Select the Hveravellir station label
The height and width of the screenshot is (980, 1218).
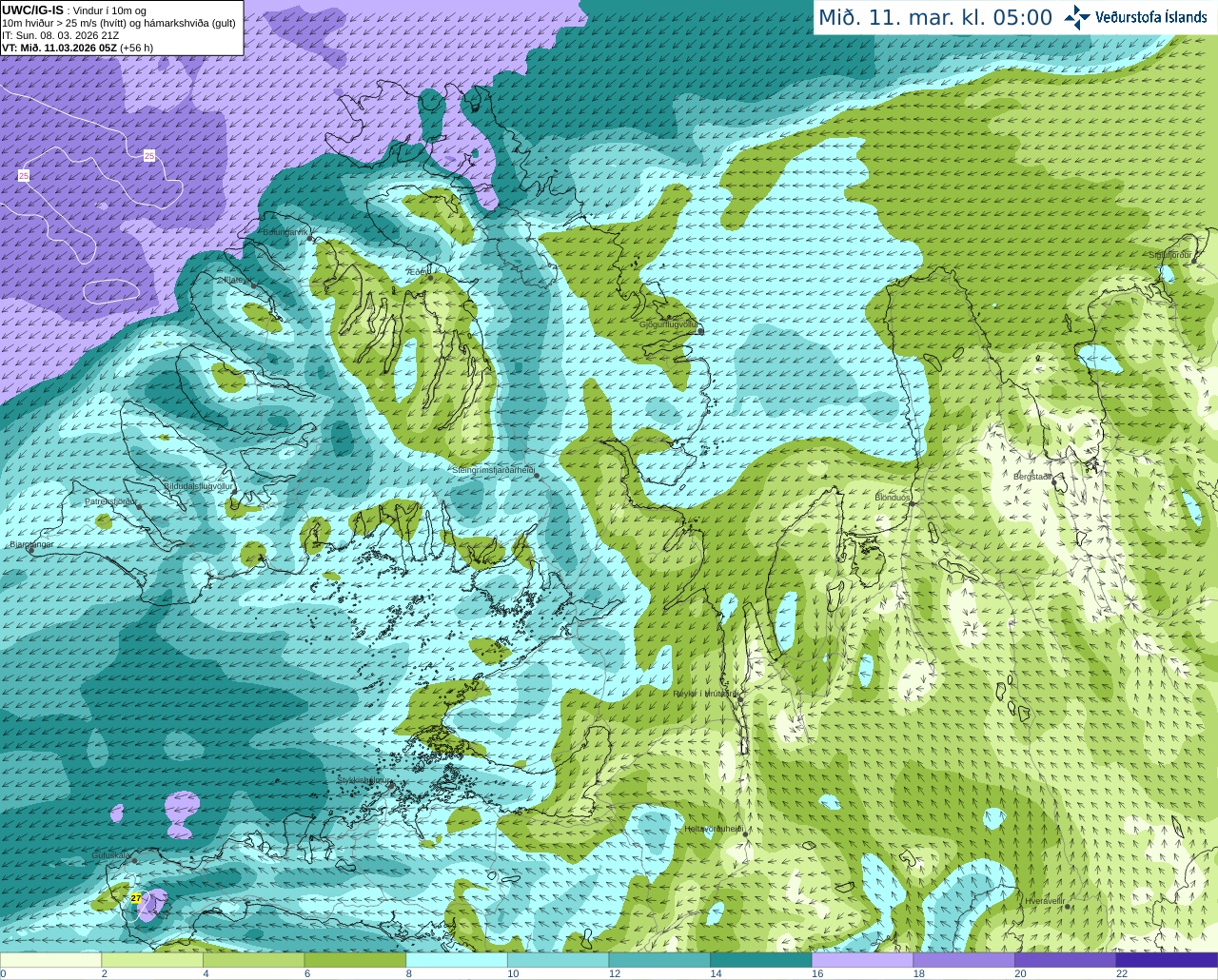click(1044, 900)
